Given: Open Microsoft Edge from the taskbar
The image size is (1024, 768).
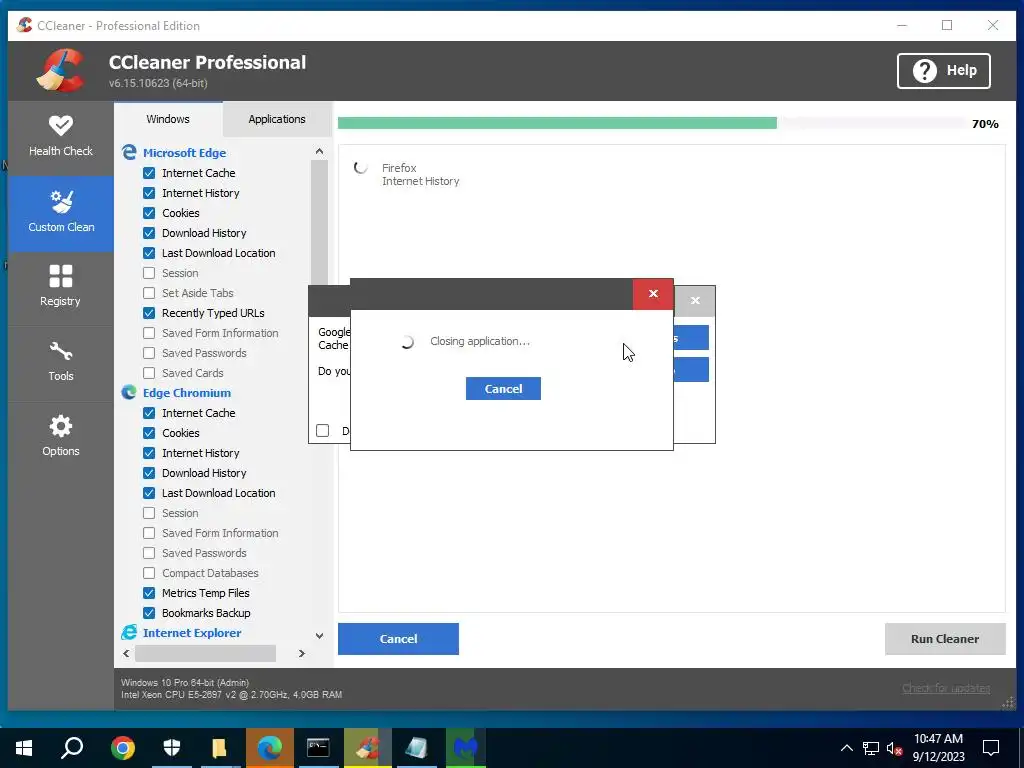Looking at the screenshot, I should pos(270,748).
